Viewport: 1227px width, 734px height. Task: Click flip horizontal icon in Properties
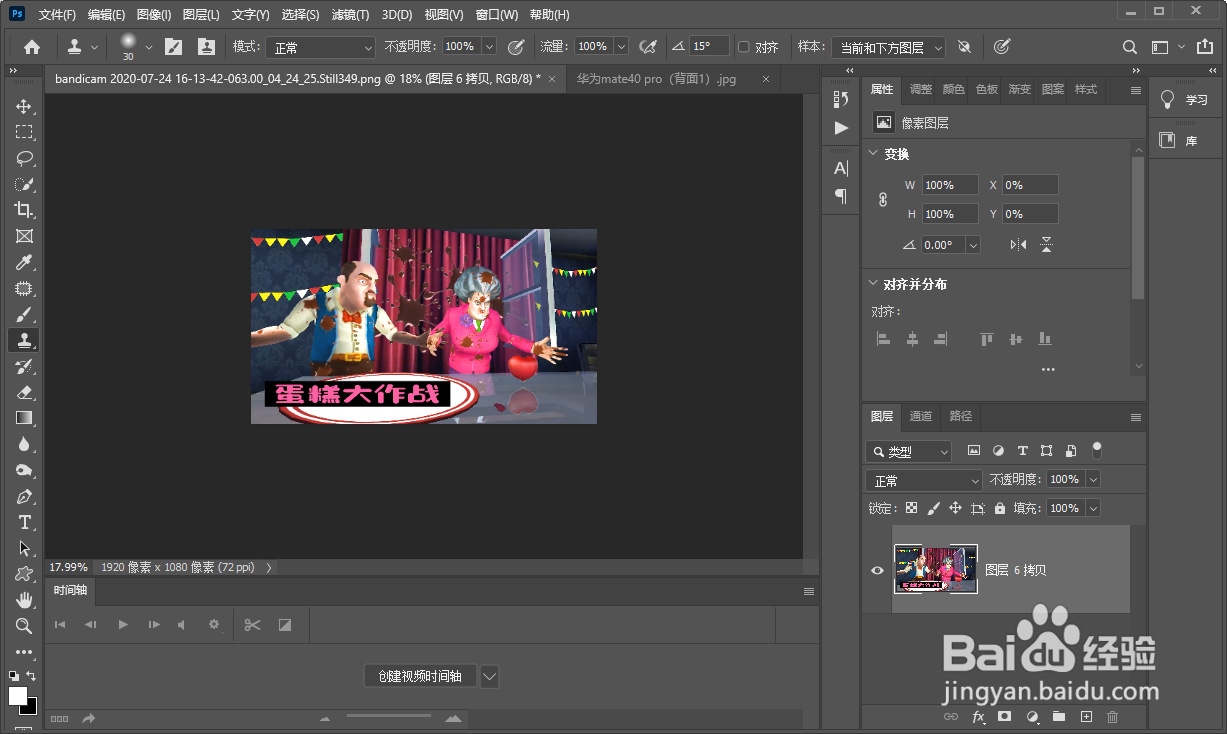pyautogui.click(x=1018, y=245)
